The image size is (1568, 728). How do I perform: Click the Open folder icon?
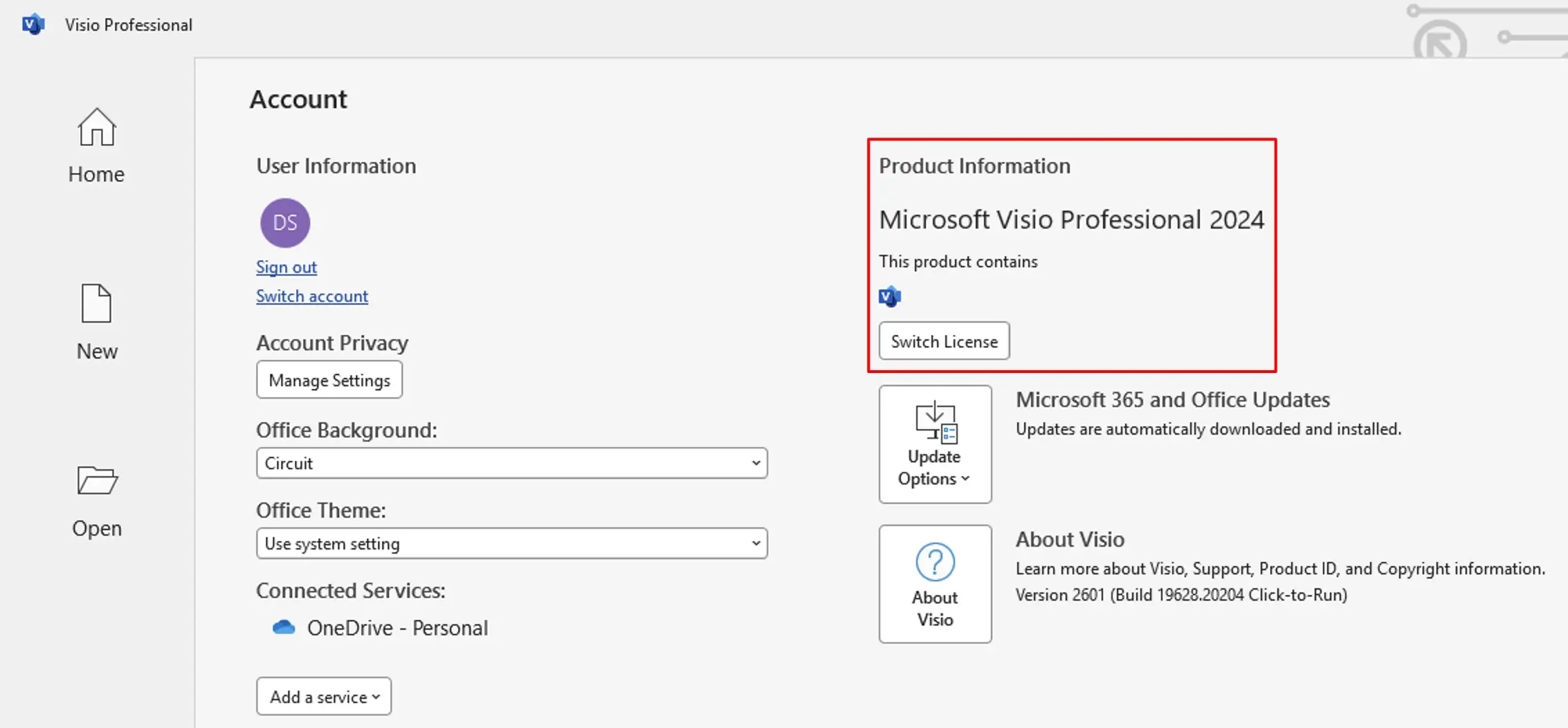click(x=97, y=480)
